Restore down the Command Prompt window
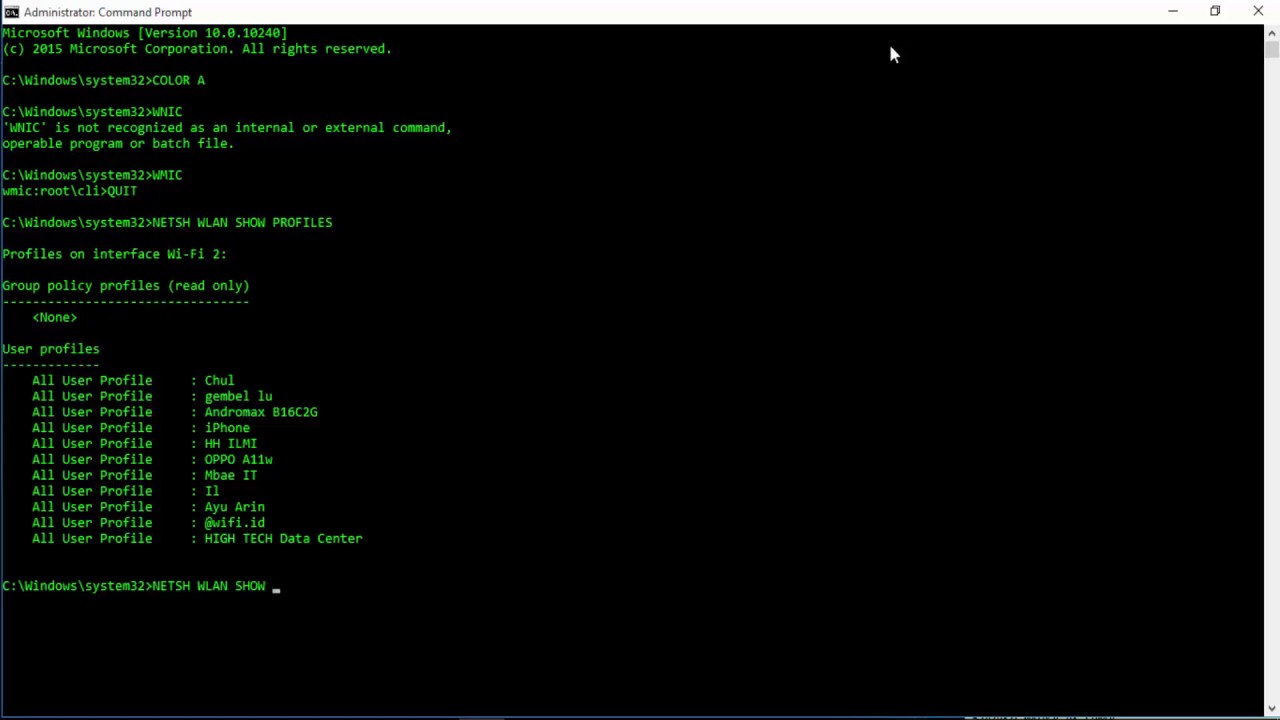This screenshot has height=720, width=1280. tap(1215, 12)
